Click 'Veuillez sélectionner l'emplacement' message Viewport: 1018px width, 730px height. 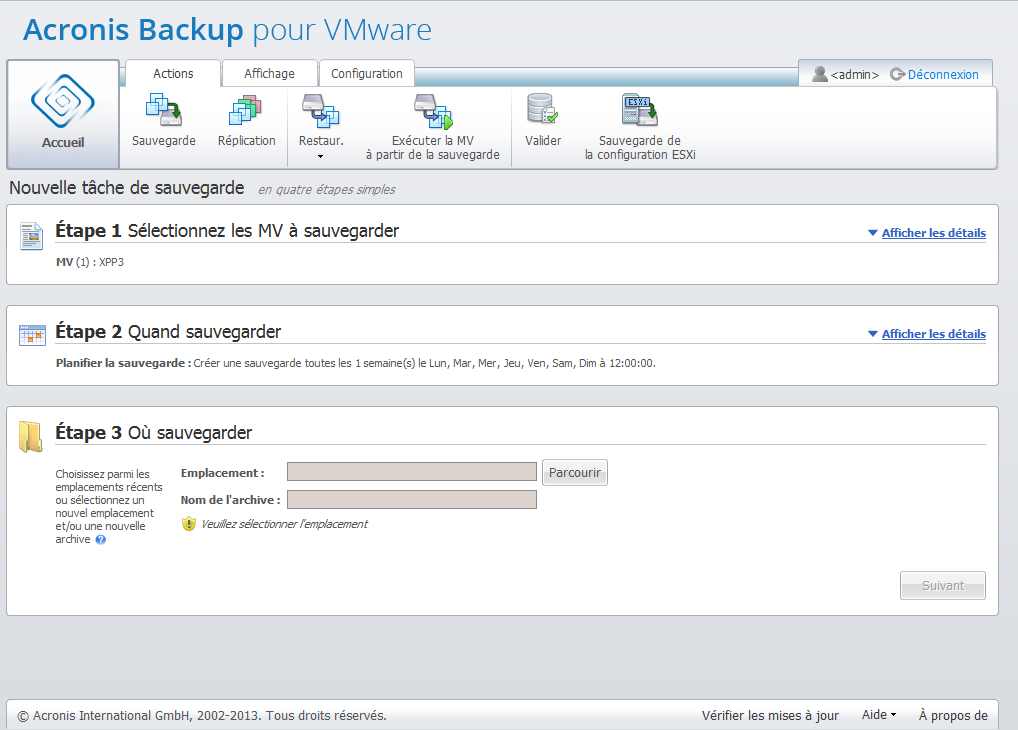(284, 524)
